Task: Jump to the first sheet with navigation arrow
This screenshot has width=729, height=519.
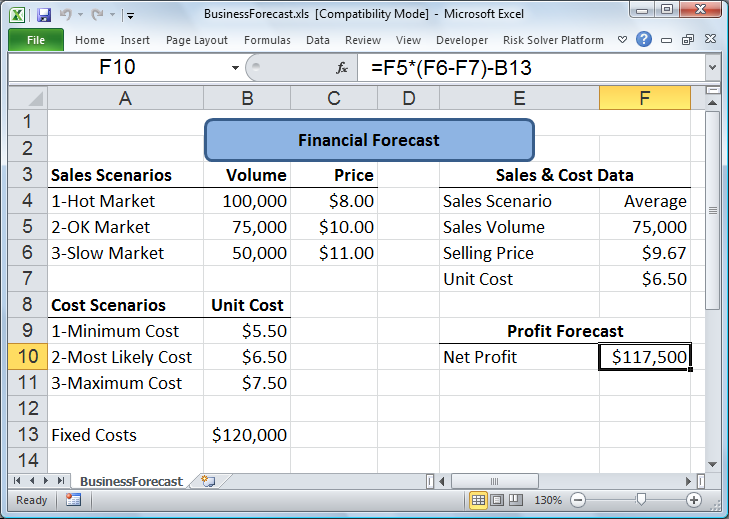Action: 16,481
